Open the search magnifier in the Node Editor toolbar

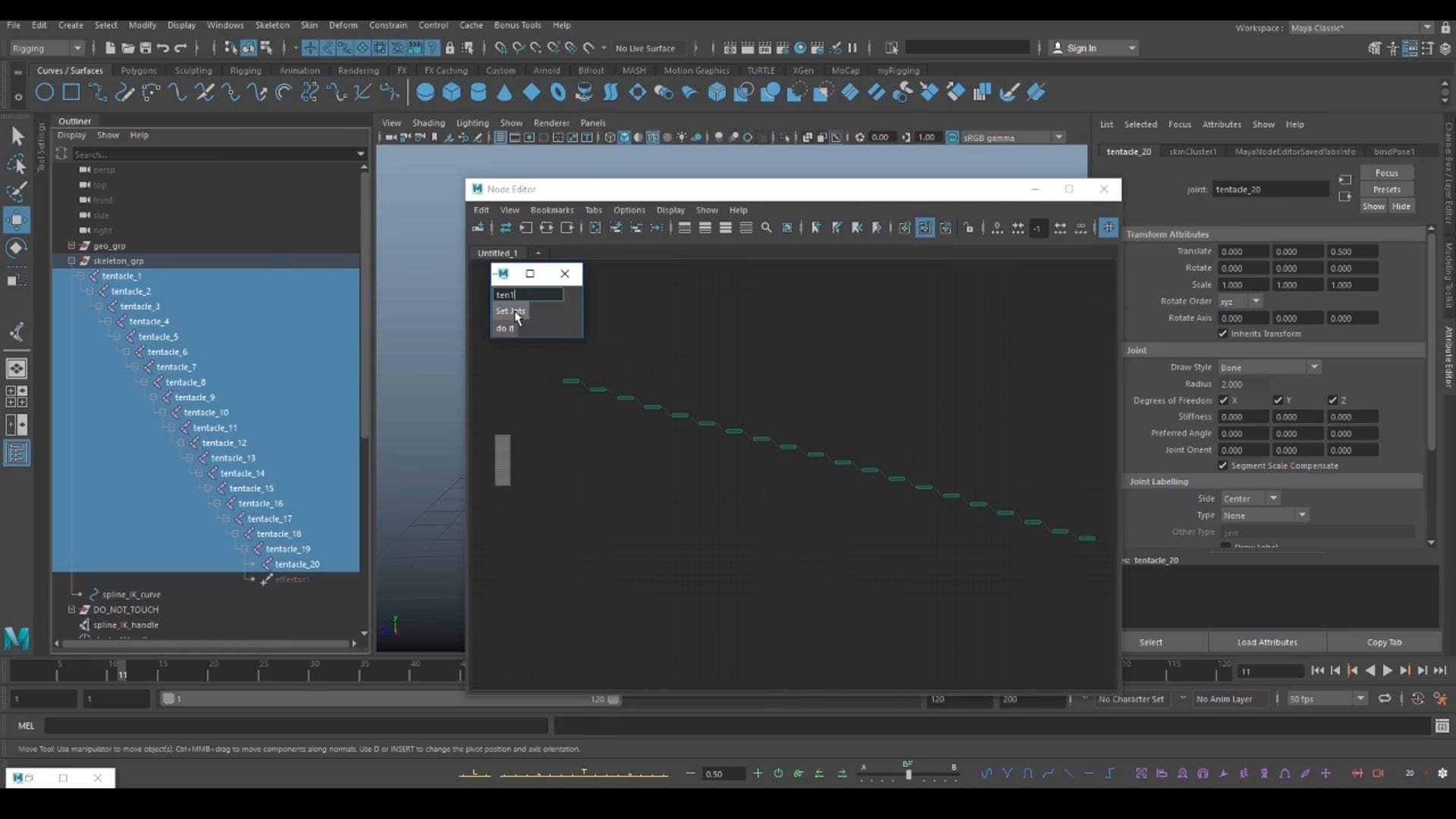click(x=766, y=227)
